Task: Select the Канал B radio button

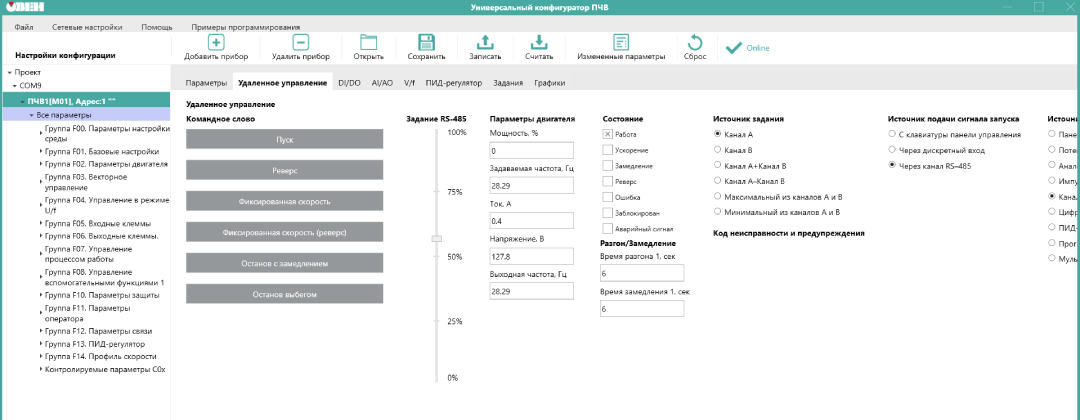Action: 718,149
